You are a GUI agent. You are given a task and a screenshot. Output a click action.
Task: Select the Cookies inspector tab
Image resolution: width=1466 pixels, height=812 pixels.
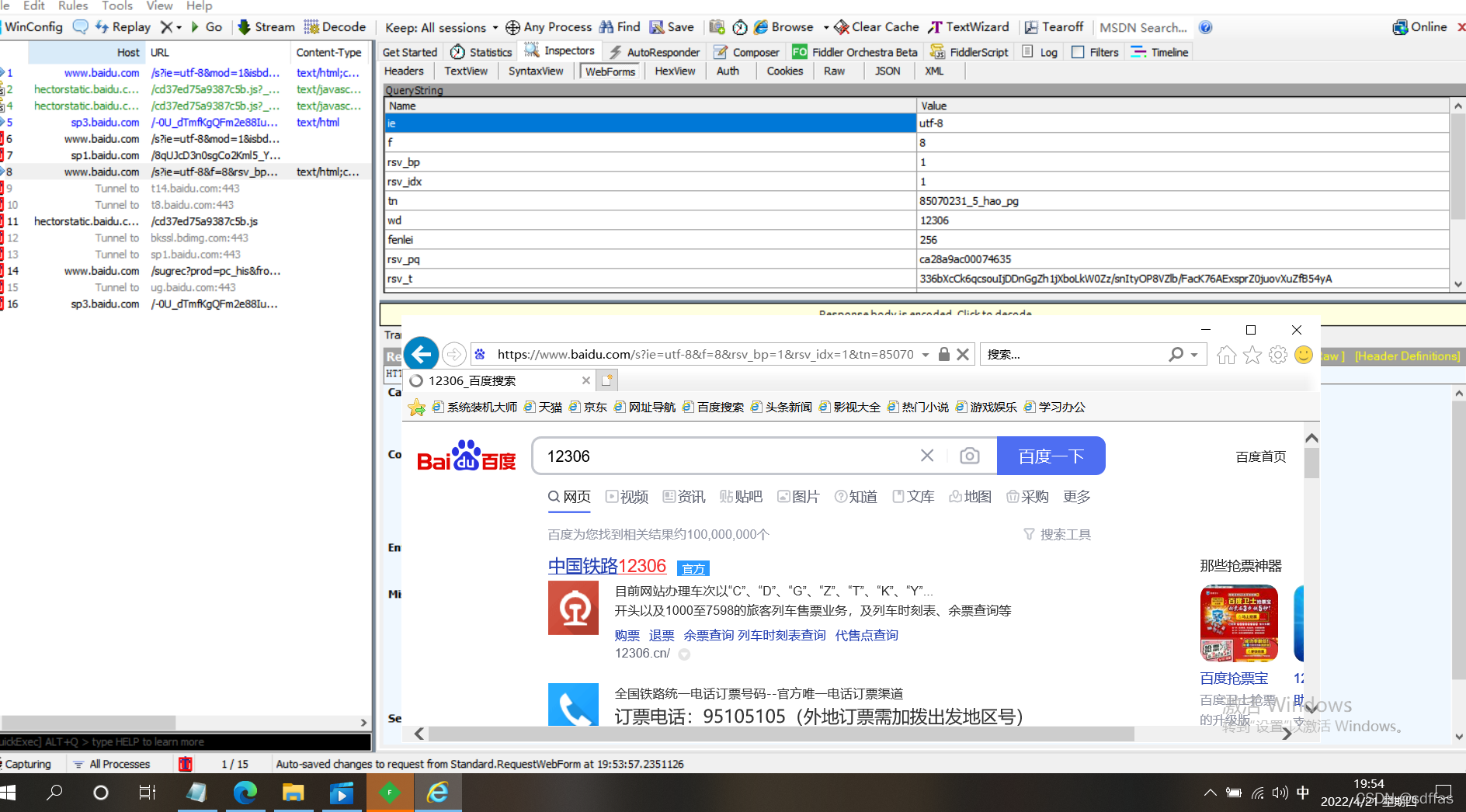click(785, 71)
